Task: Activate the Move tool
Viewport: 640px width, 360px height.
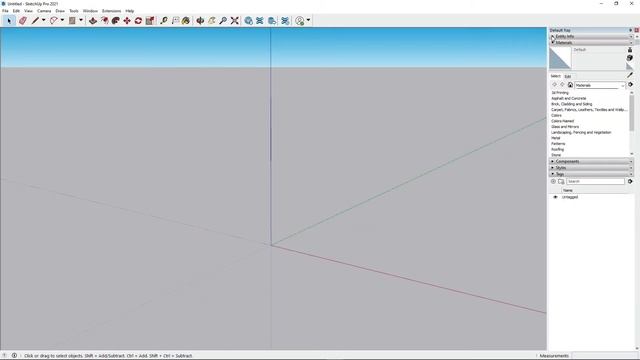Action: pyautogui.click(x=127, y=20)
